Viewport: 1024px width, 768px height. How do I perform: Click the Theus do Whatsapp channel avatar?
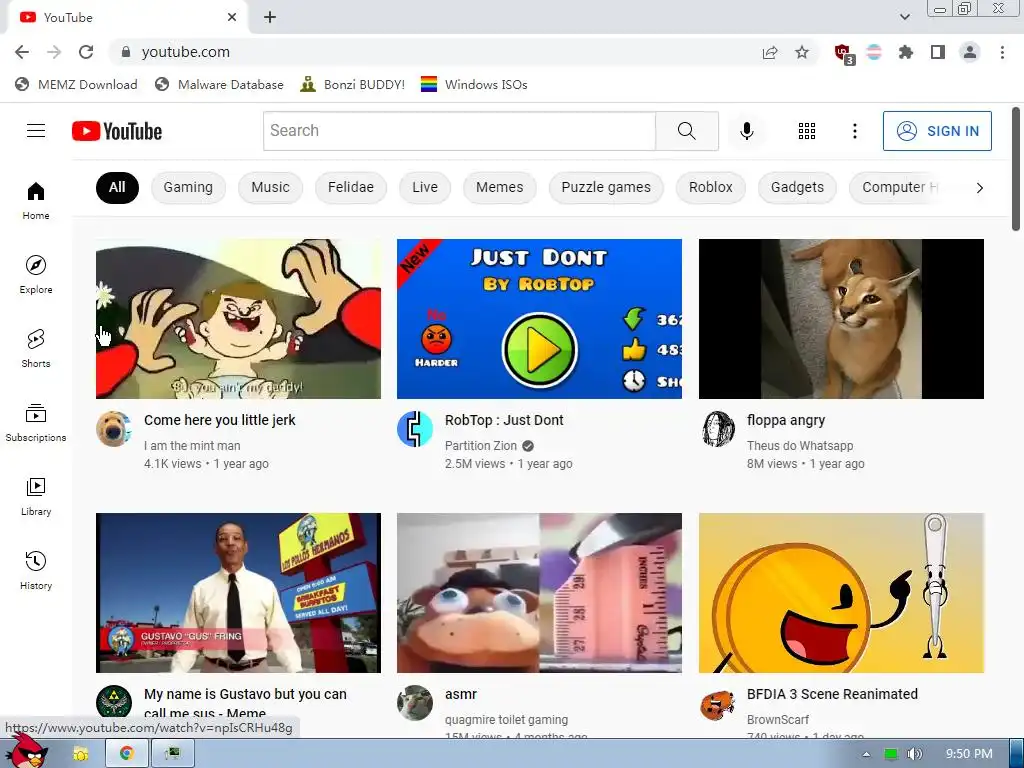tap(717, 429)
